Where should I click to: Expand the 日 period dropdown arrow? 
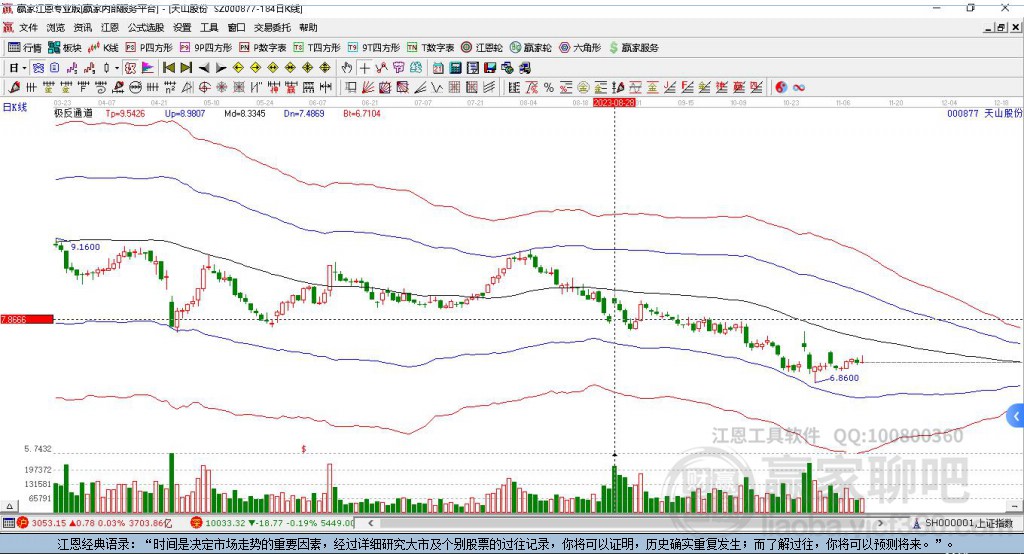pos(24,68)
